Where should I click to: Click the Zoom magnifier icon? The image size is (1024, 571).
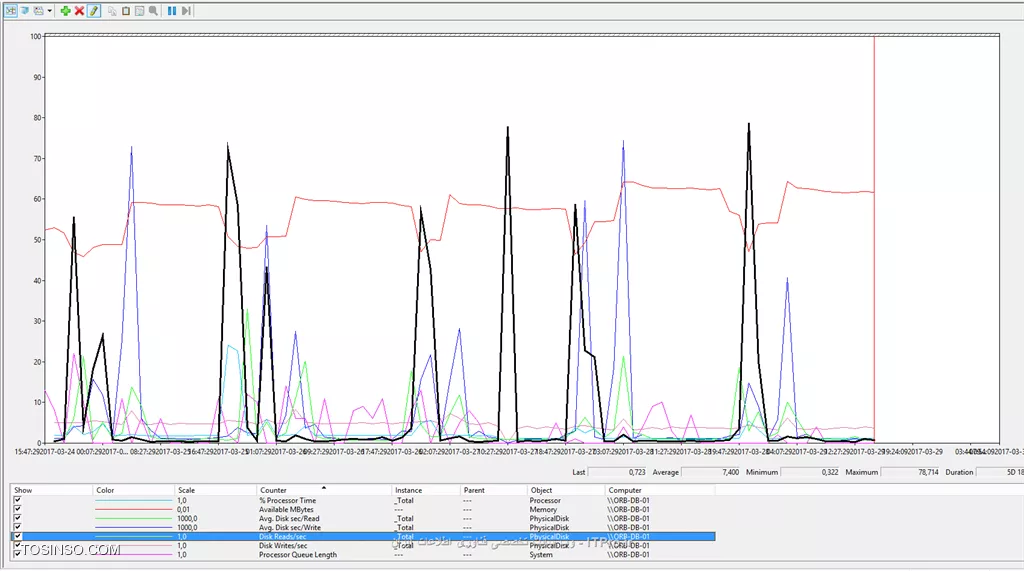pyautogui.click(x=153, y=10)
